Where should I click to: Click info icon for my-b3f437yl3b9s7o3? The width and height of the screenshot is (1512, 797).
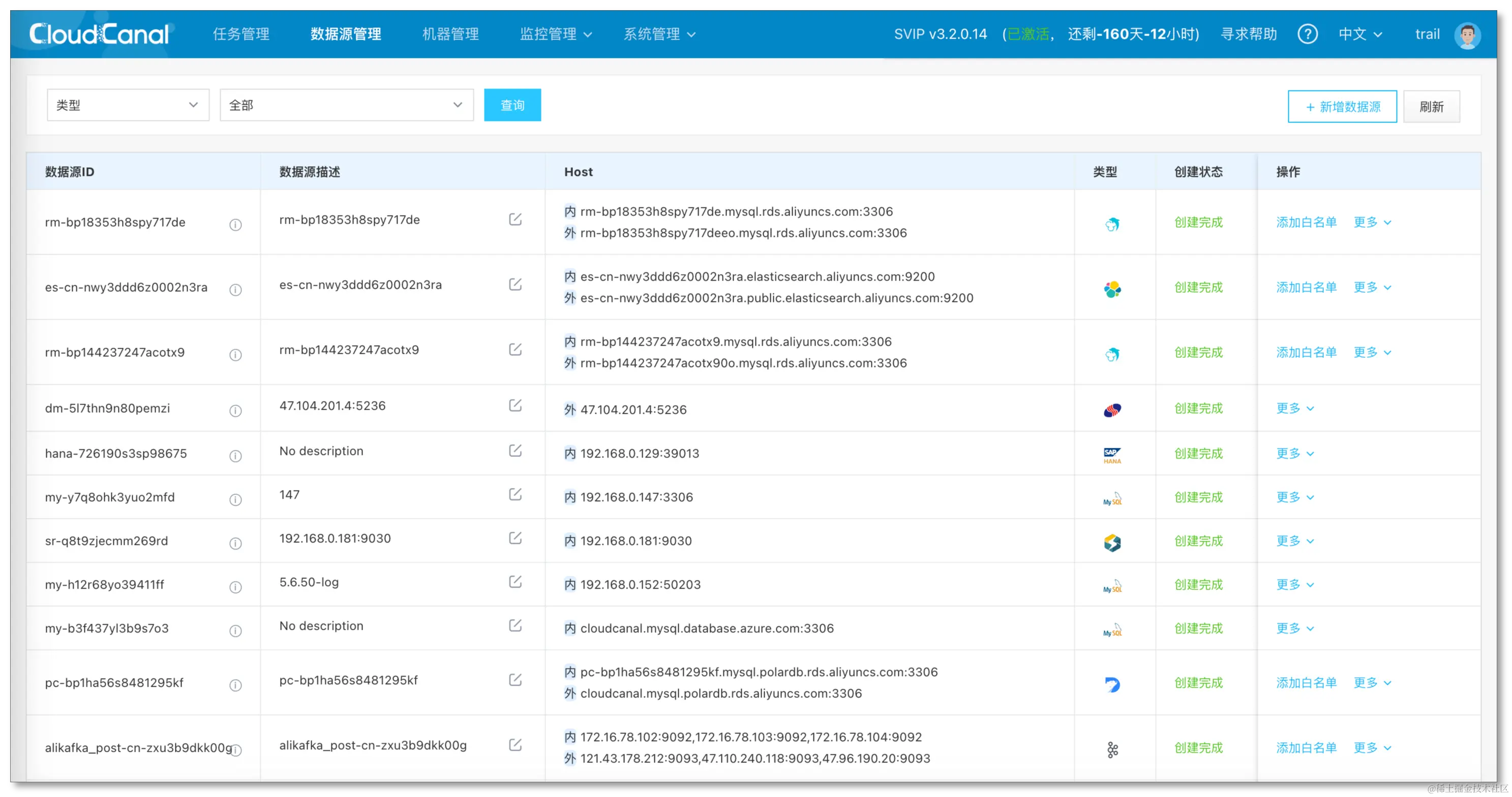(x=235, y=631)
